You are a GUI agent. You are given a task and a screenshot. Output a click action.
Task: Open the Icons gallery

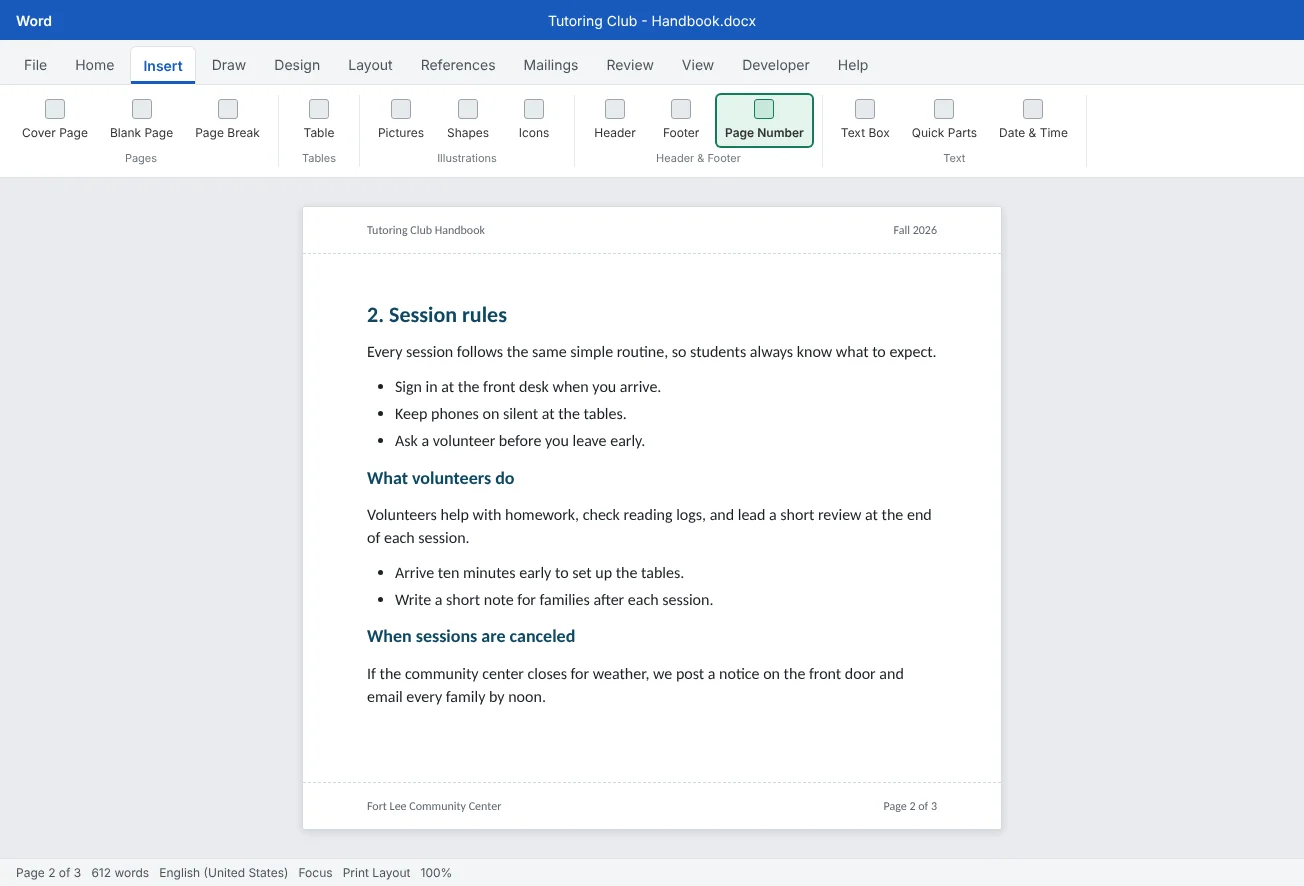coord(534,120)
